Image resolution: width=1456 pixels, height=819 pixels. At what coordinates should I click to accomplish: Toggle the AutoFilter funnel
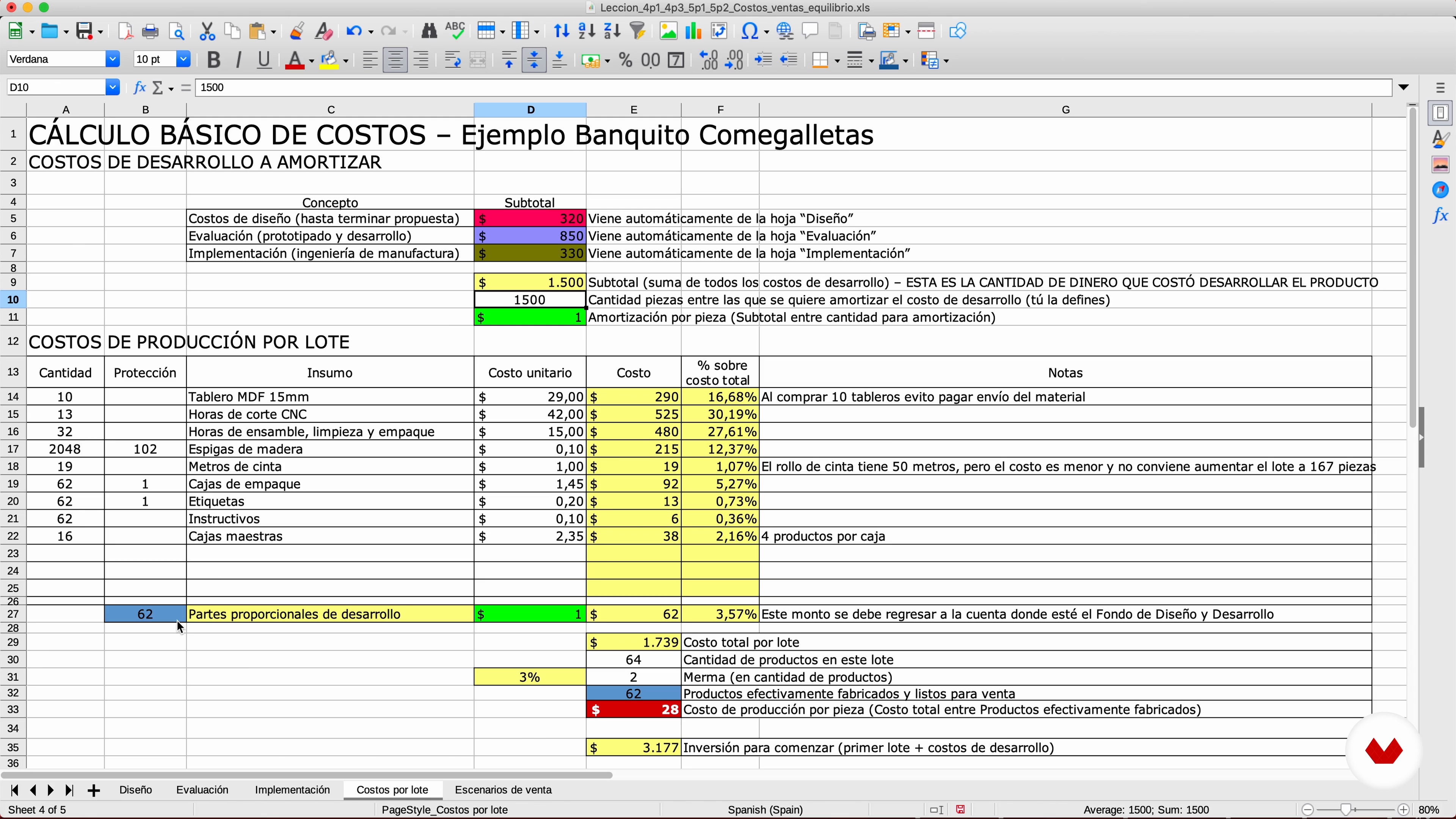(x=637, y=31)
